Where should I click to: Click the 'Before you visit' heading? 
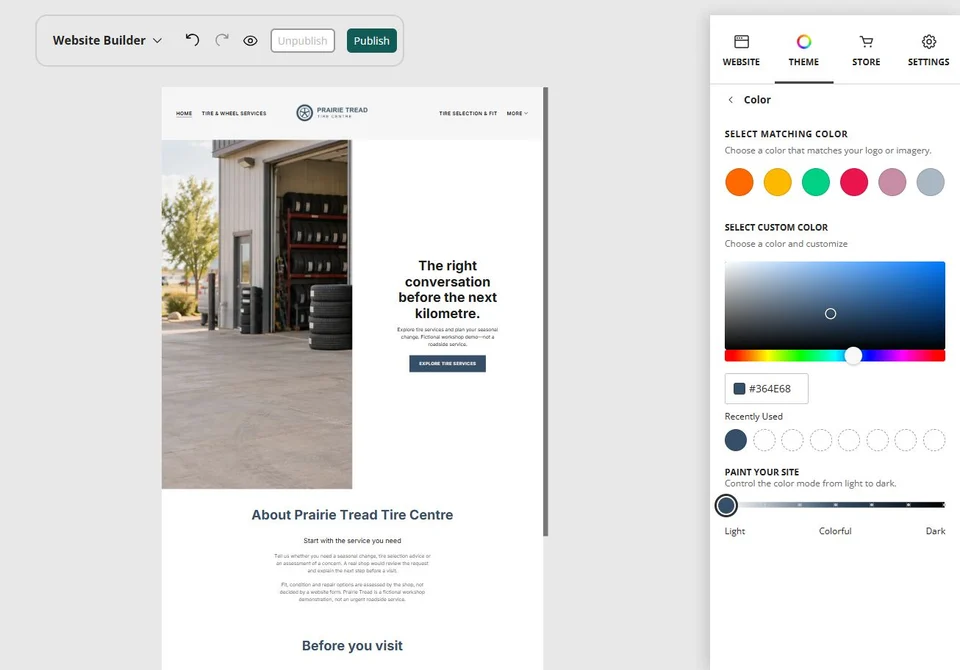(x=352, y=646)
